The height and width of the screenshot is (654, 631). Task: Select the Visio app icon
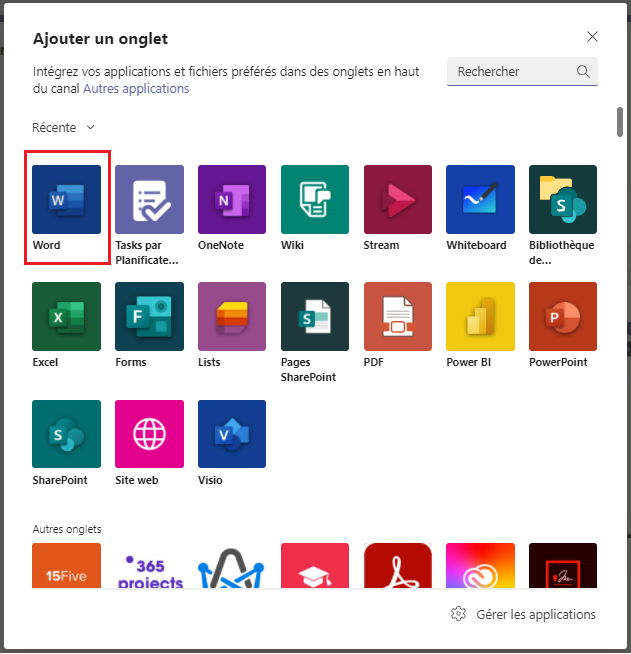[232, 434]
